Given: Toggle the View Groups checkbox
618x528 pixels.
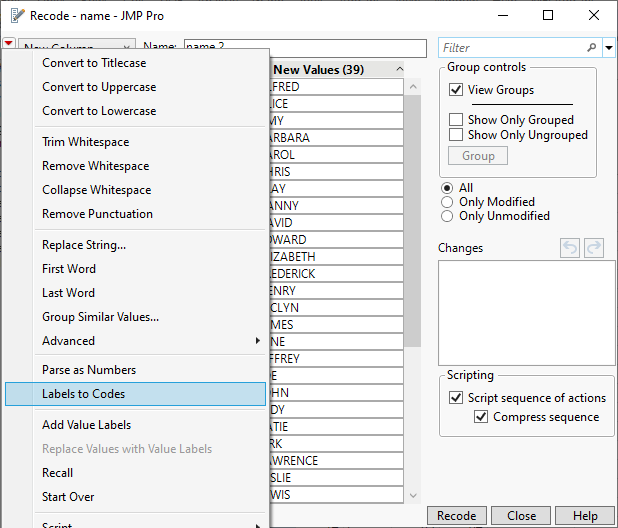Looking at the screenshot, I should pyautogui.click(x=456, y=90).
